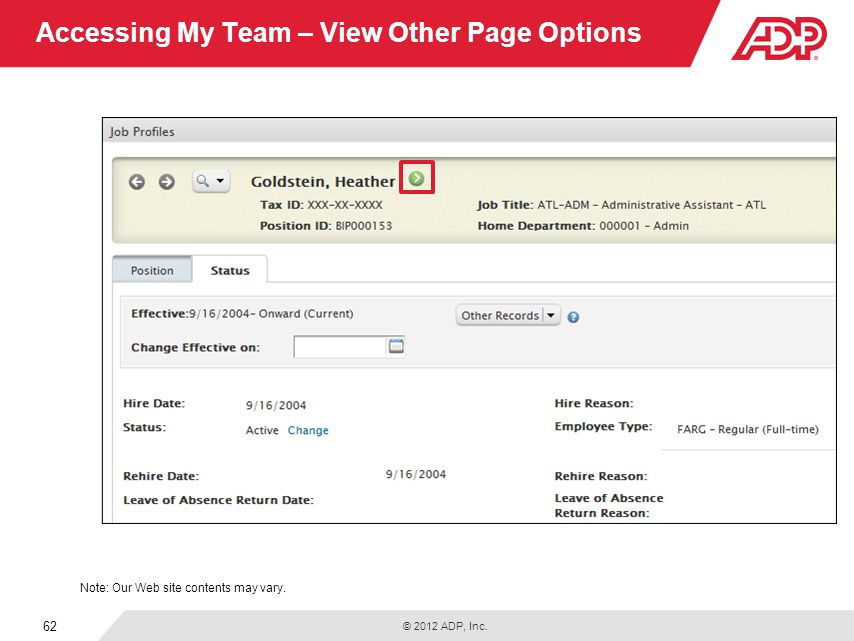The width and height of the screenshot is (854, 641).
Task: Navigate to the previous employee record
Action: click(137, 181)
